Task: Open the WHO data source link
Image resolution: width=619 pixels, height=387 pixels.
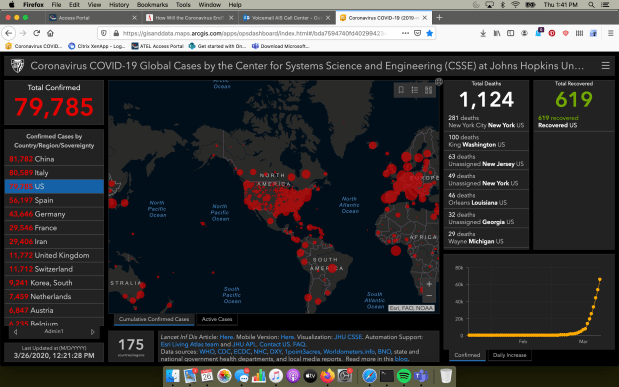Action: [207, 351]
